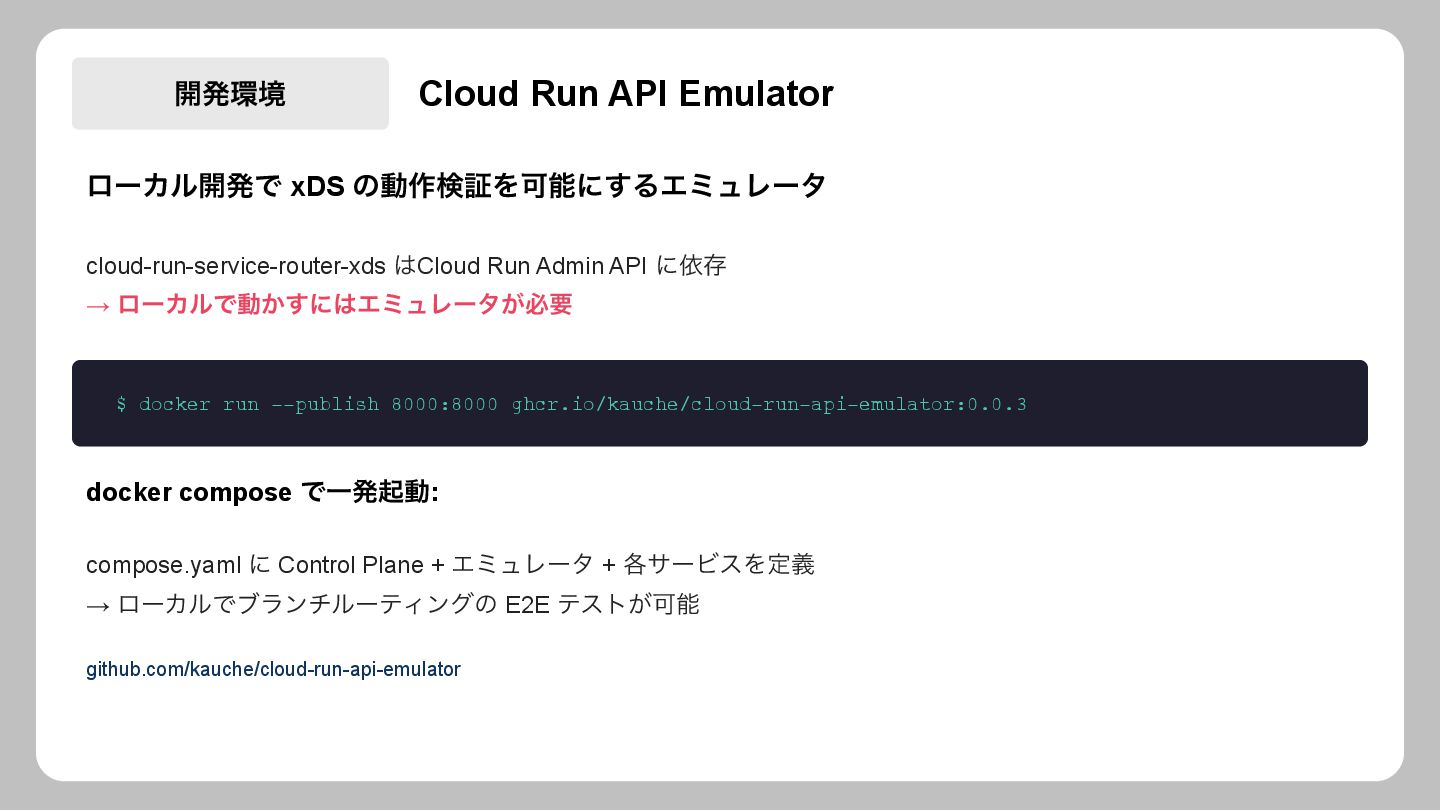Image resolution: width=1440 pixels, height=810 pixels.
Task: Open github.com/kauche/cloud-run-api-emulator link
Action: 273,669
